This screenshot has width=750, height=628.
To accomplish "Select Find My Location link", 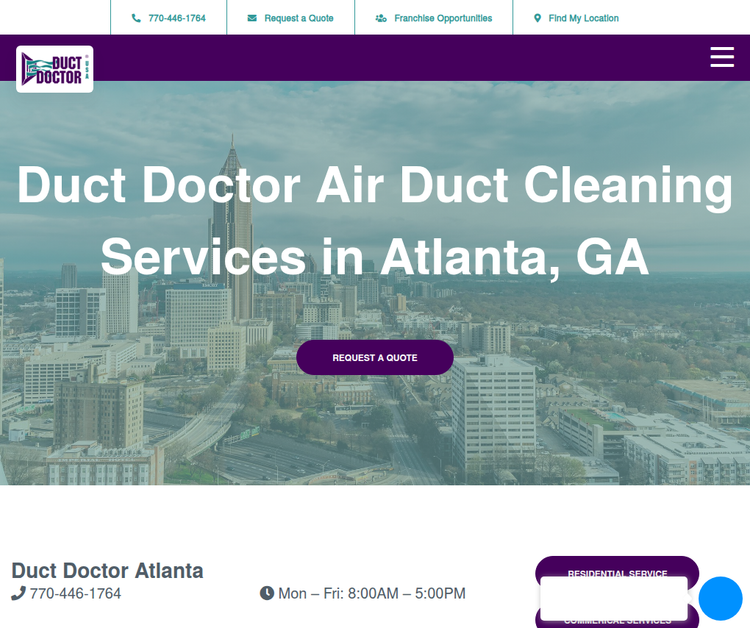I will point(584,18).
